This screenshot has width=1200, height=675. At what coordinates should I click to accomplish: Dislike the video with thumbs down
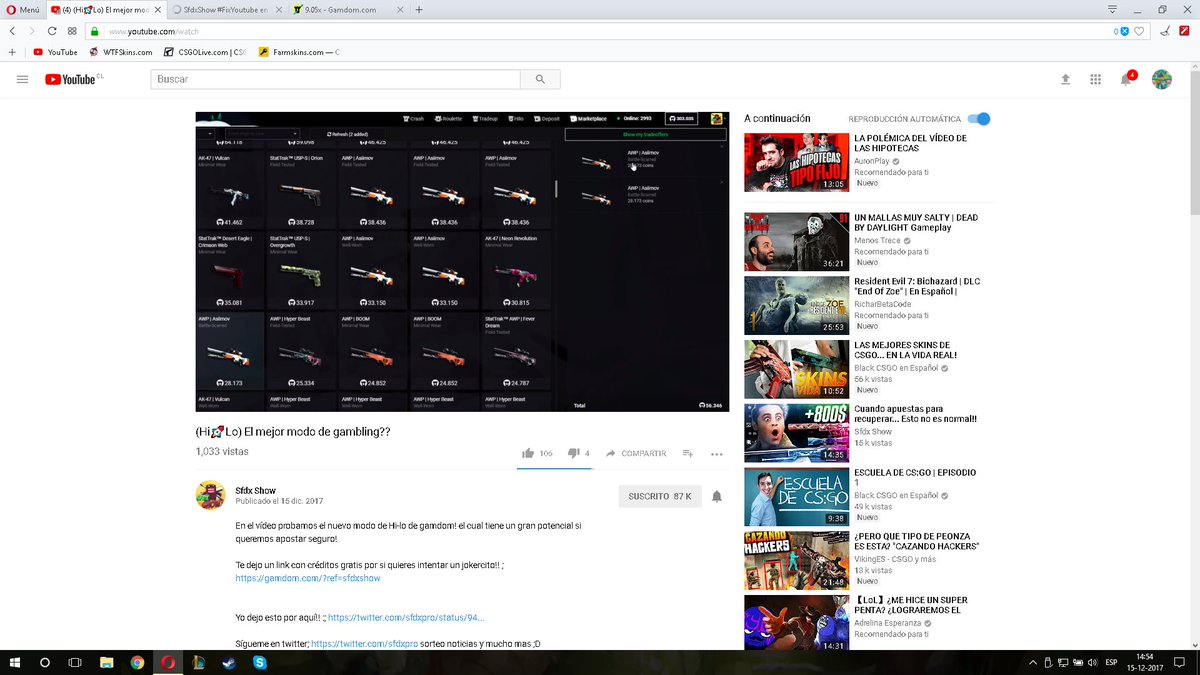[573, 453]
